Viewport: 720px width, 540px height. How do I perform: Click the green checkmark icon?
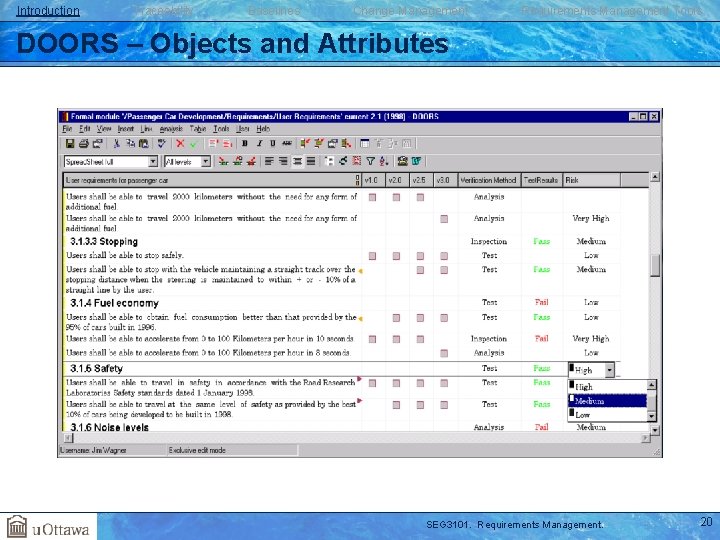tap(193, 144)
